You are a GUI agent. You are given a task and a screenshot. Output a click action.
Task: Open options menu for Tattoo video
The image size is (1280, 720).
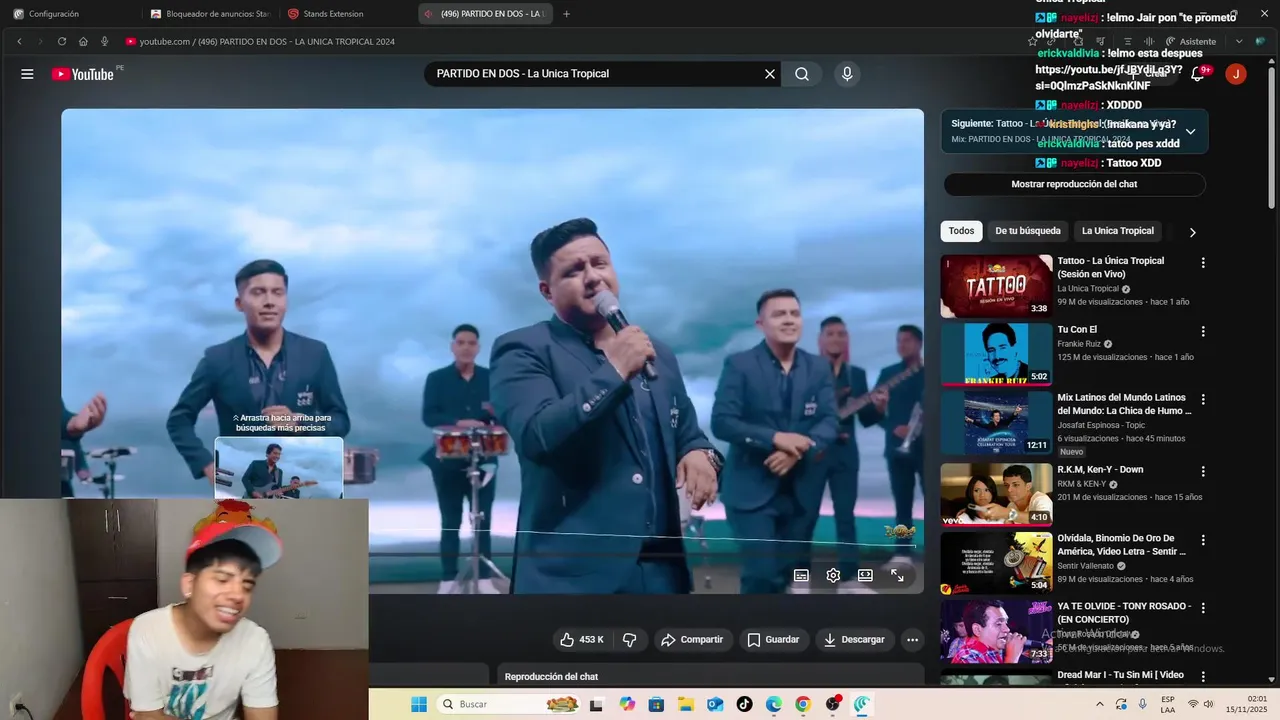1203,263
